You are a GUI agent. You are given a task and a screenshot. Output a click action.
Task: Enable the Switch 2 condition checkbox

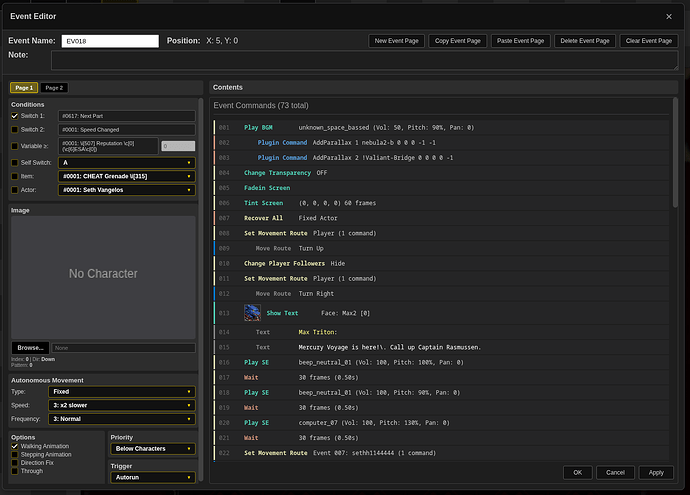(15, 130)
